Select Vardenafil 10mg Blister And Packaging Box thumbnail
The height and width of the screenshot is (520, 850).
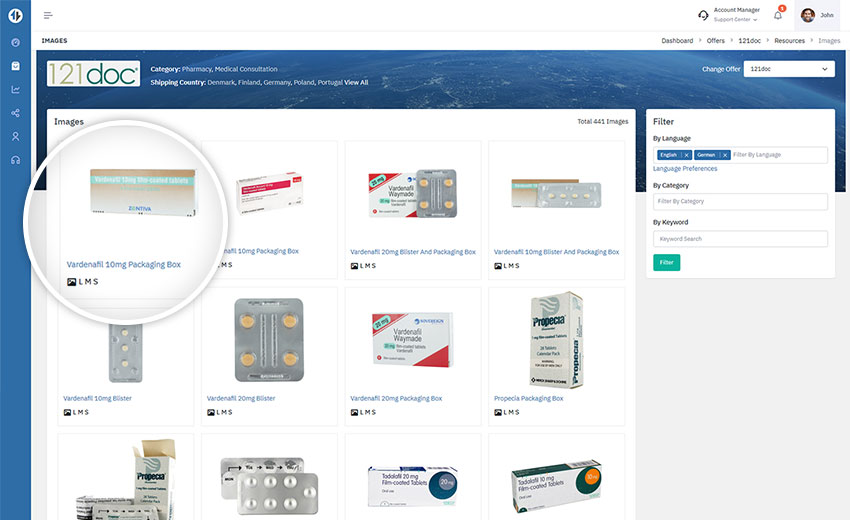coord(556,194)
